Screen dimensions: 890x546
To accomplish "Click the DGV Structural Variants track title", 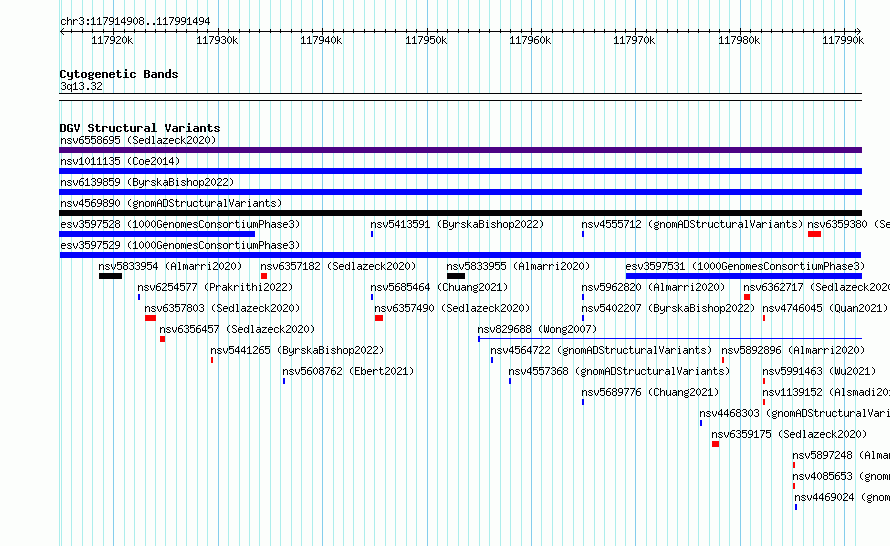I will (x=140, y=128).
